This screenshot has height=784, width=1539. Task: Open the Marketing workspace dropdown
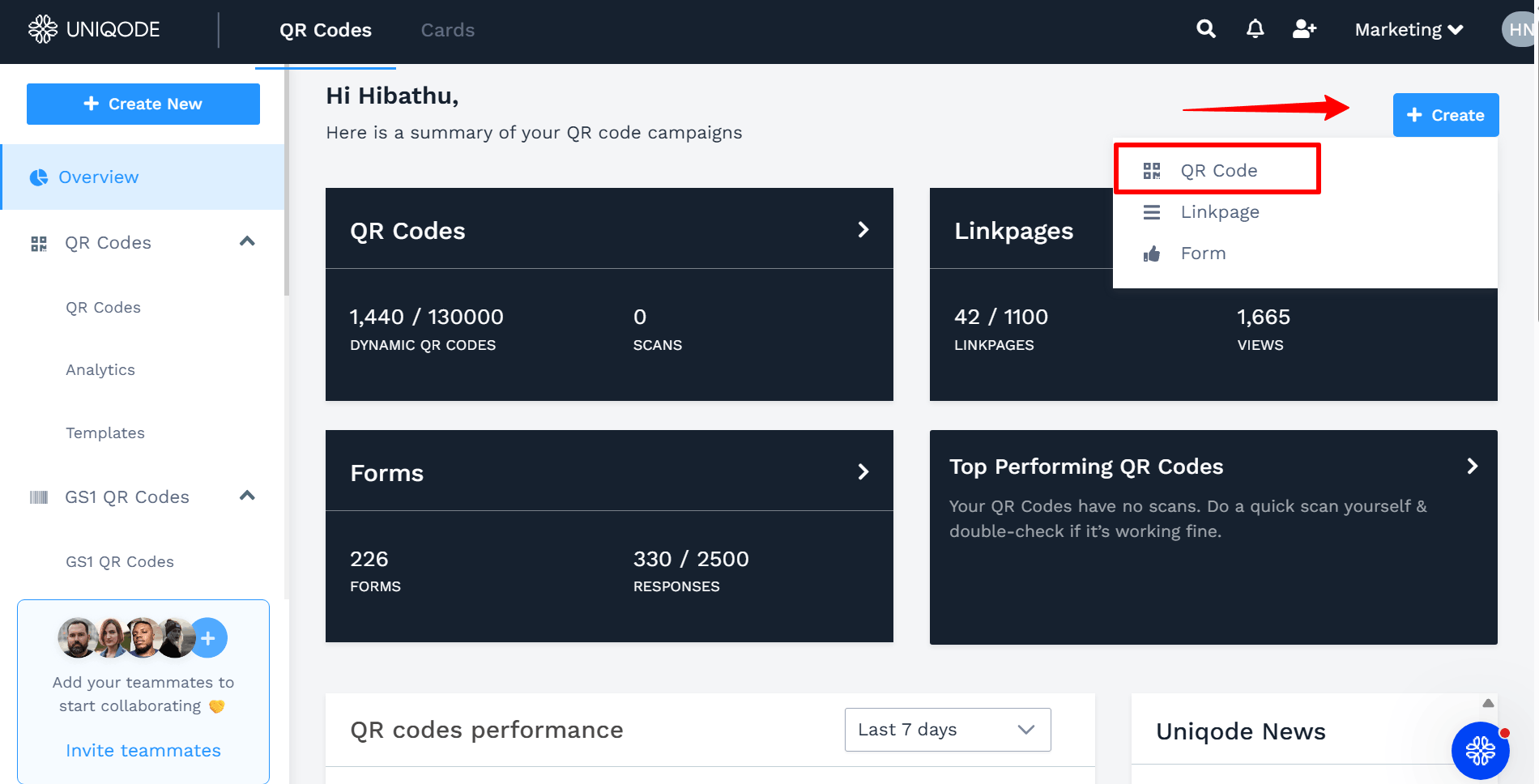click(1409, 30)
